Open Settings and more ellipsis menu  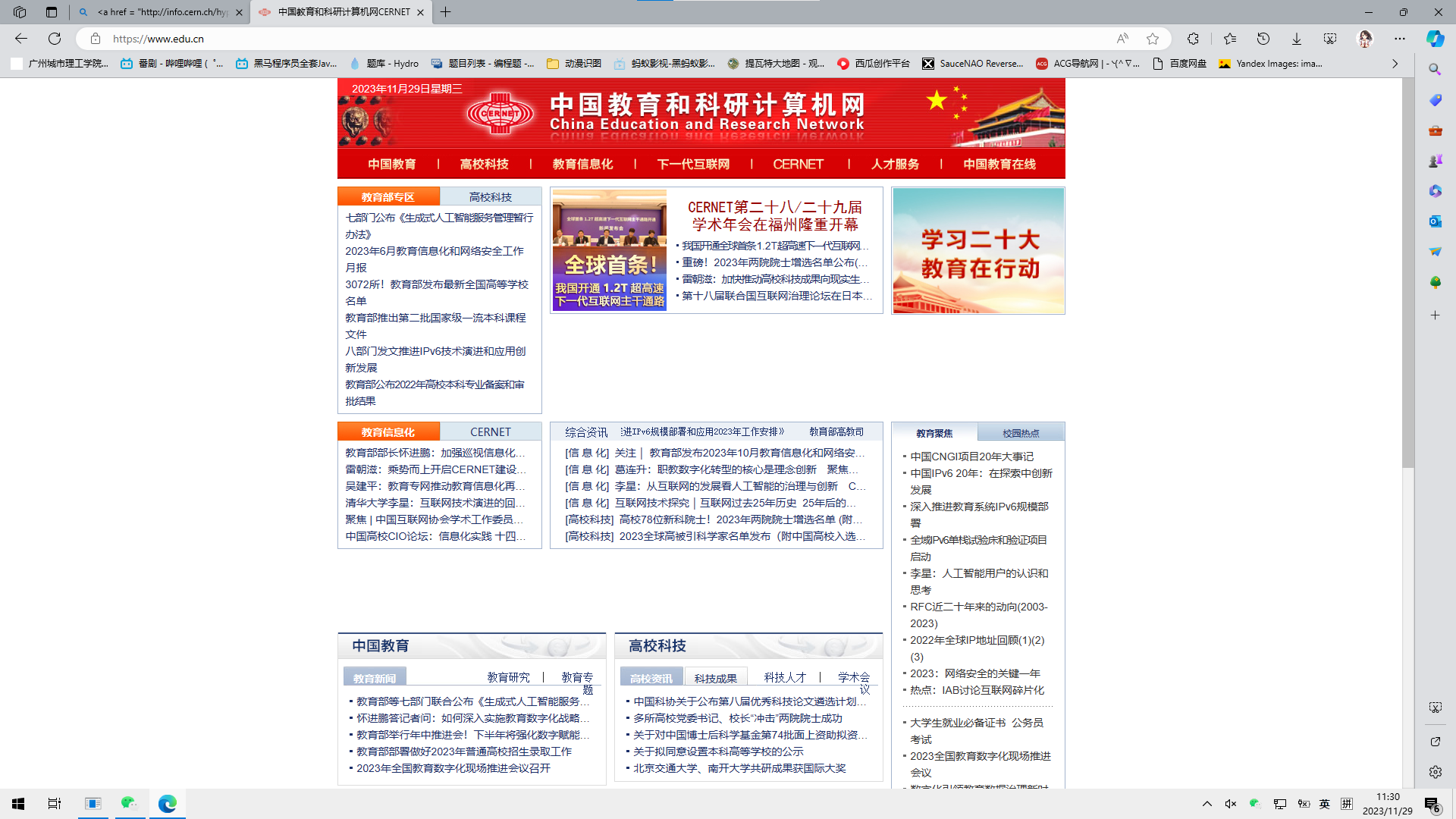coord(1400,39)
